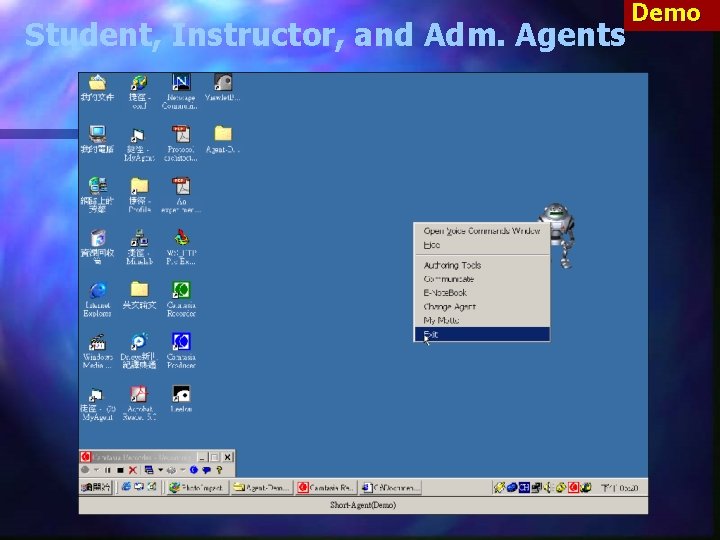Open the Internet Explorer desktop icon
The height and width of the screenshot is (540, 720).
[x=97, y=299]
